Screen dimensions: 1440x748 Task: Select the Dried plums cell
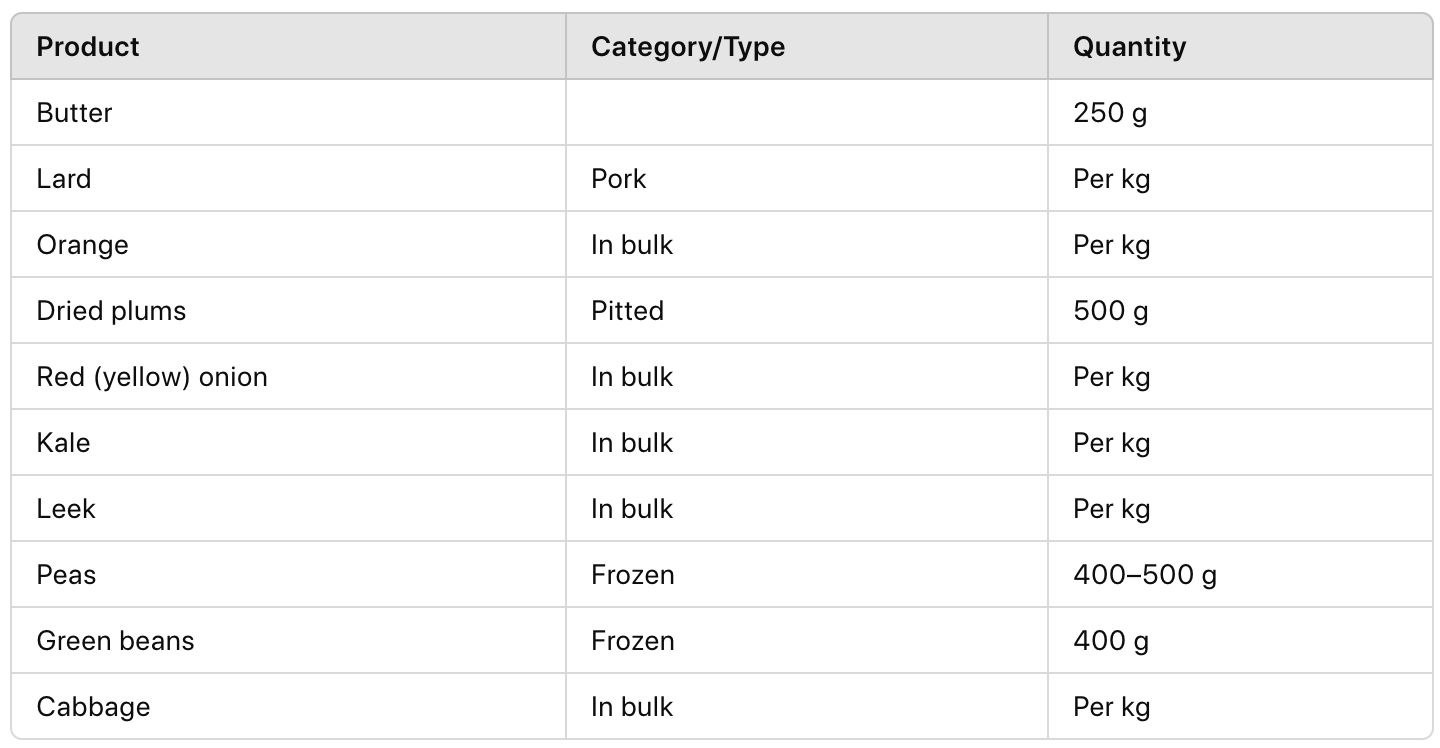click(111, 311)
